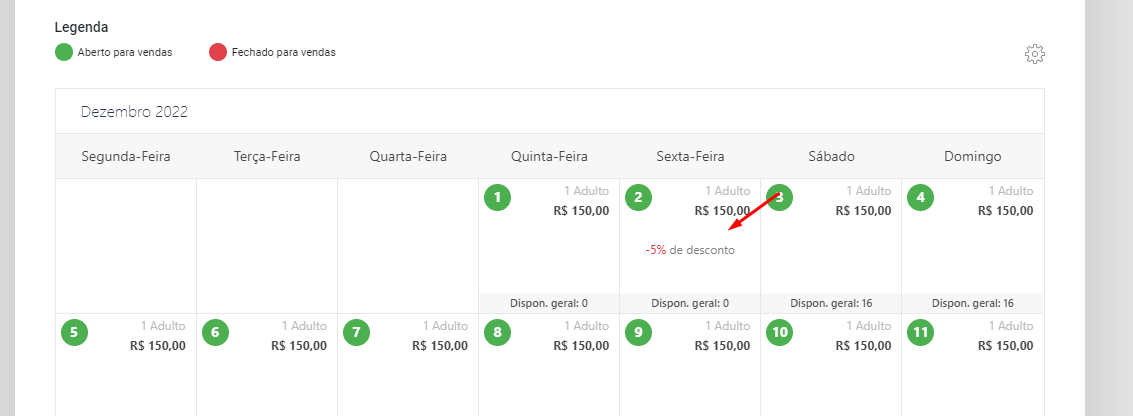
Task: Click the '-5% de desconto' label
Action: [690, 250]
